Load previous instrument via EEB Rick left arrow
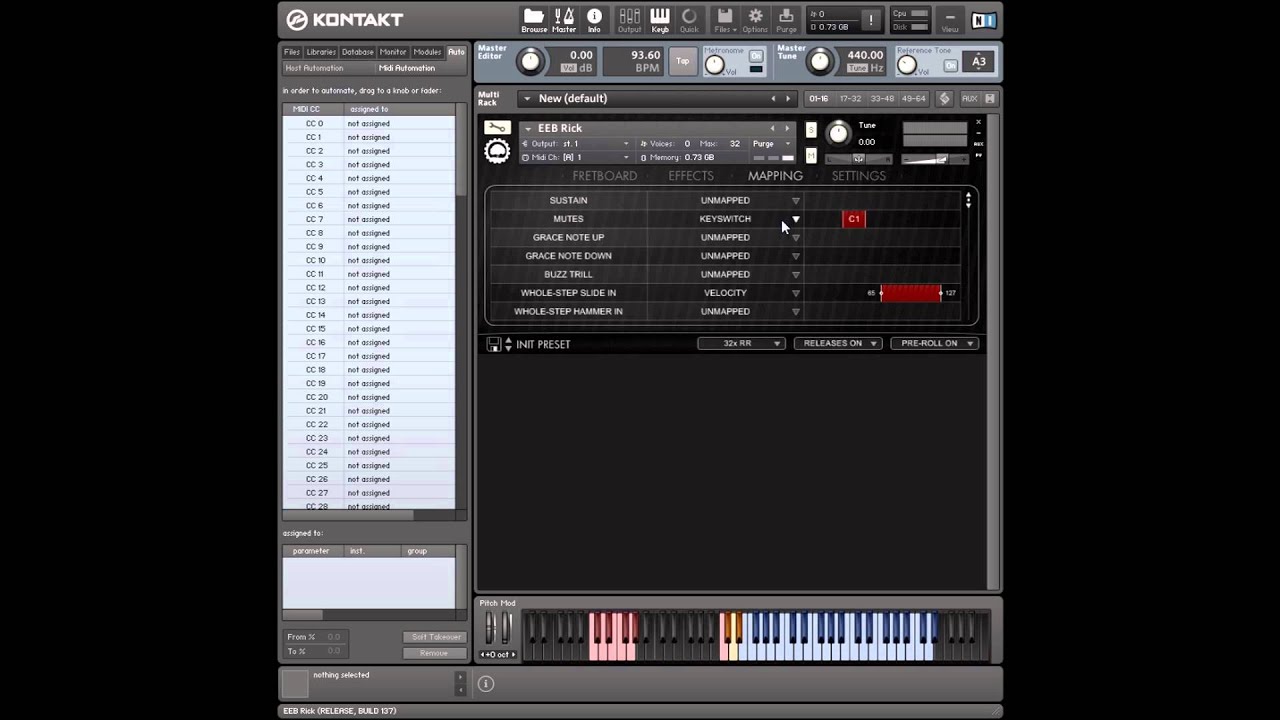 point(772,128)
